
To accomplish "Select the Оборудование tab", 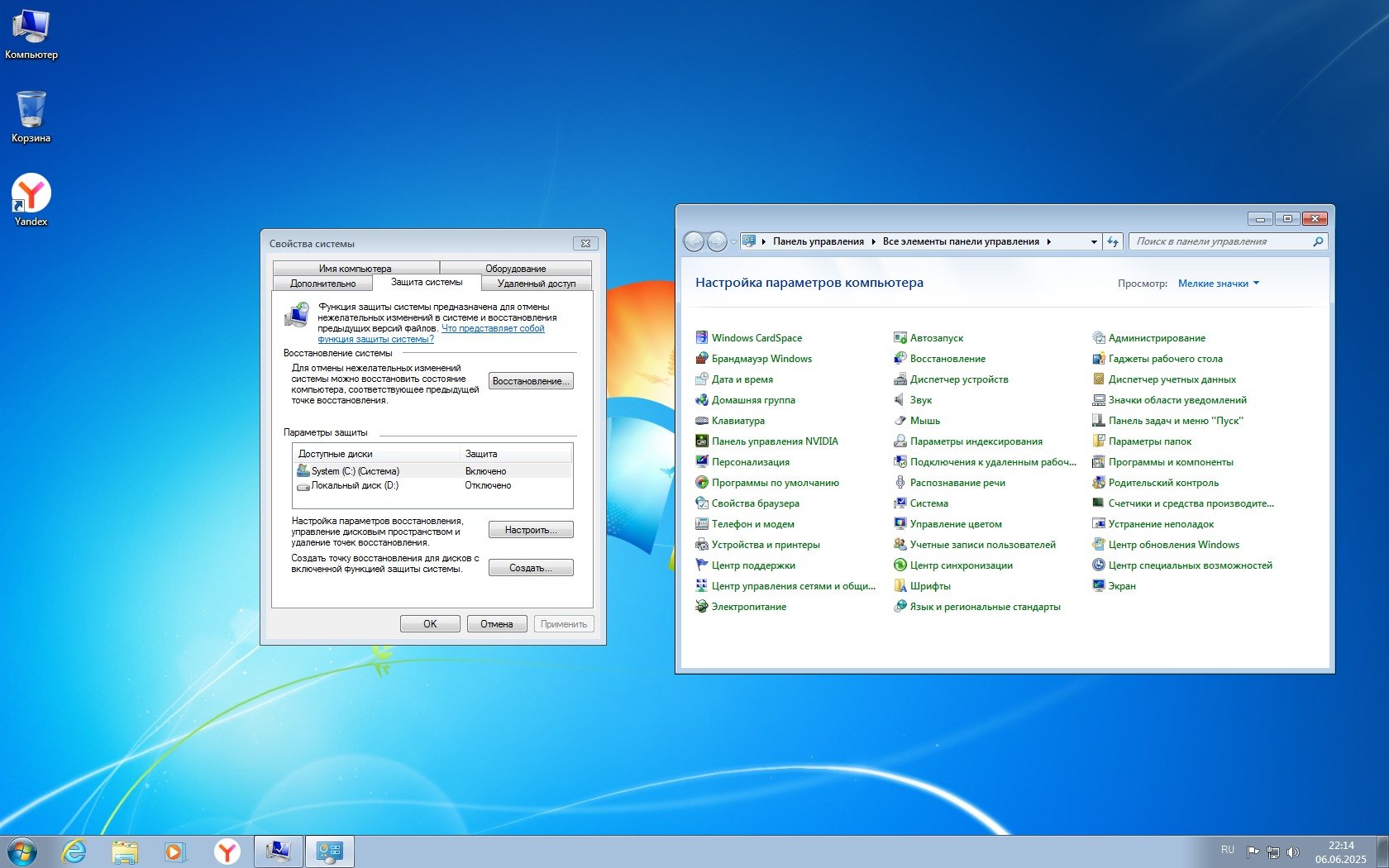I will [515, 269].
